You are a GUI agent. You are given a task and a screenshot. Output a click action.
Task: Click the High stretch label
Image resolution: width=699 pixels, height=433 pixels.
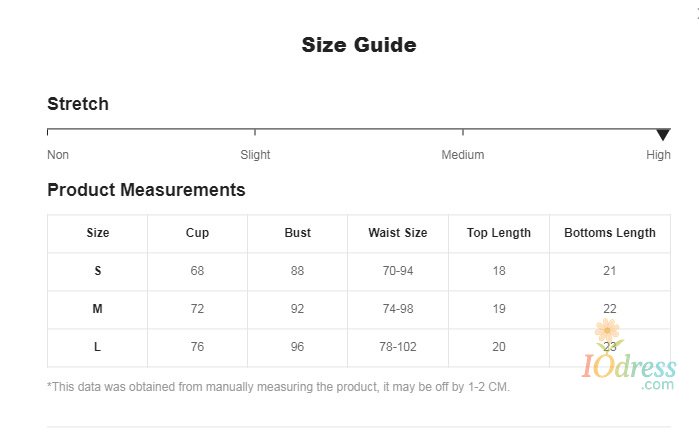pyautogui.click(x=658, y=155)
